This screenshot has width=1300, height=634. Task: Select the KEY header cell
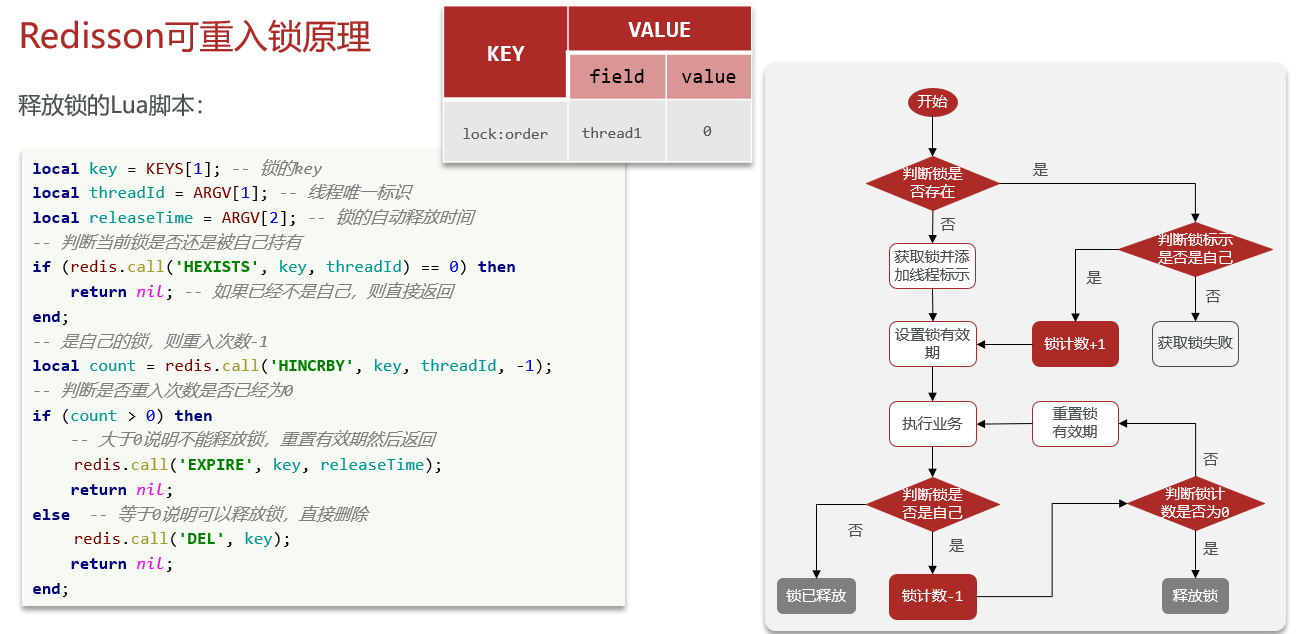(505, 54)
